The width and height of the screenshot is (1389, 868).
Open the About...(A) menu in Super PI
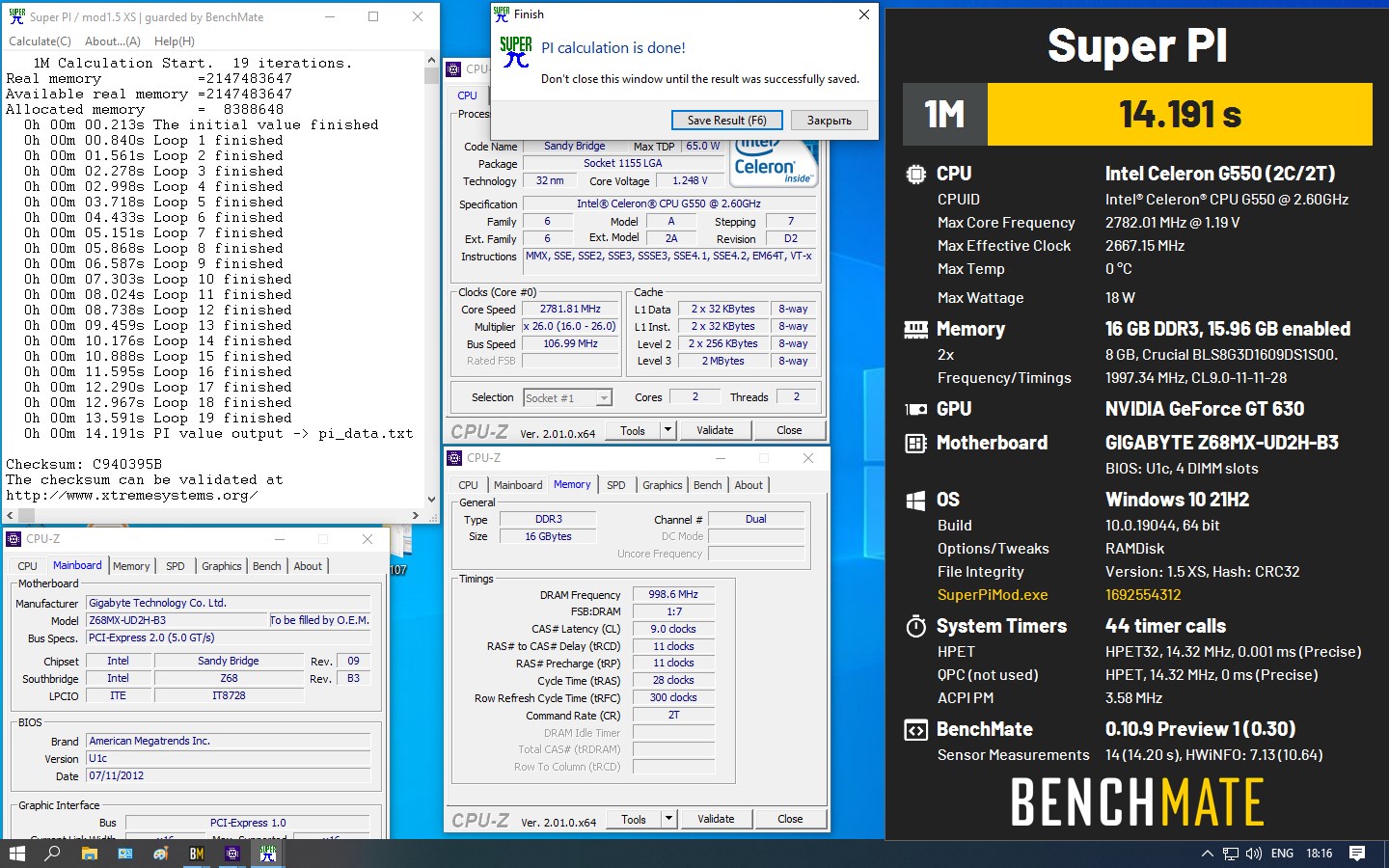[x=113, y=41]
